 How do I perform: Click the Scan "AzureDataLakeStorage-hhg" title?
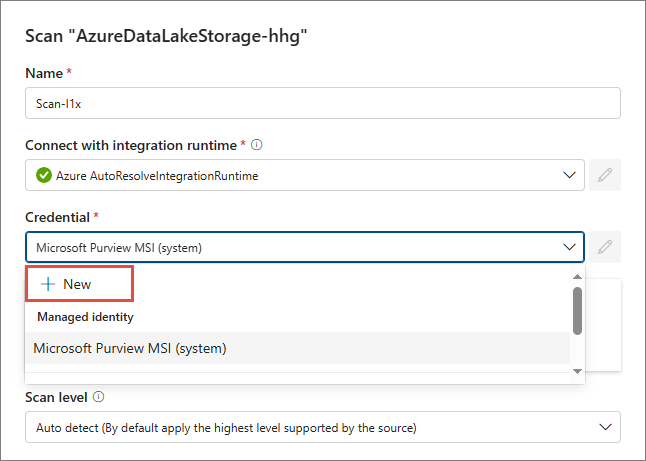point(166,36)
